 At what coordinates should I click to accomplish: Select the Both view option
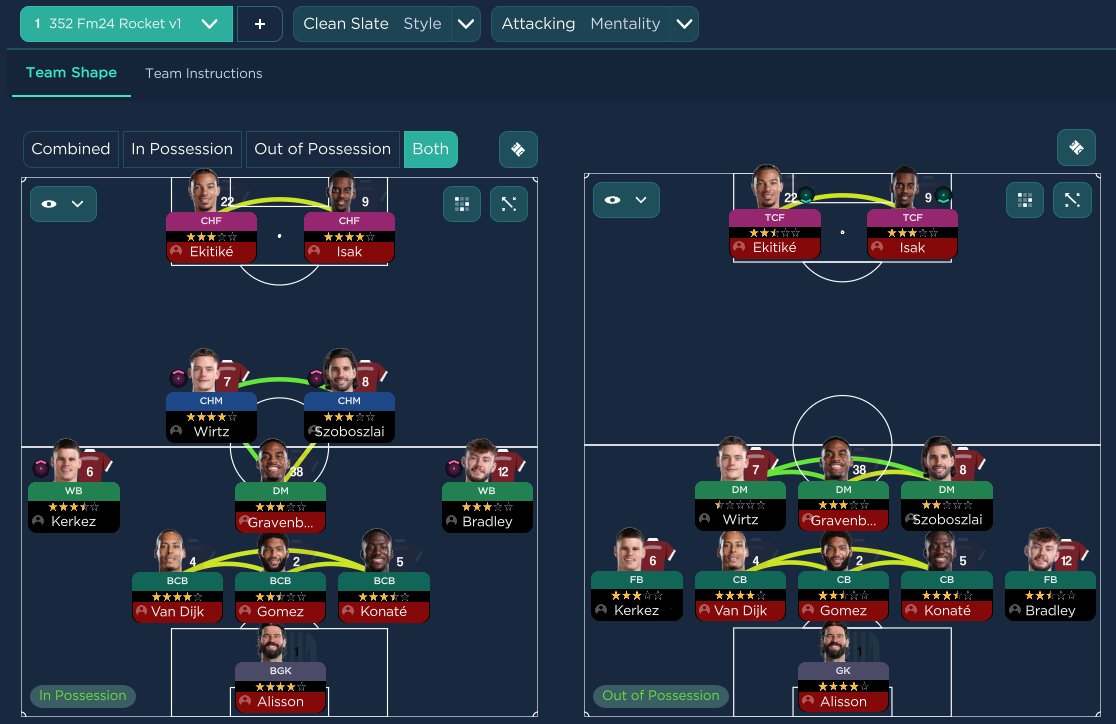click(431, 149)
